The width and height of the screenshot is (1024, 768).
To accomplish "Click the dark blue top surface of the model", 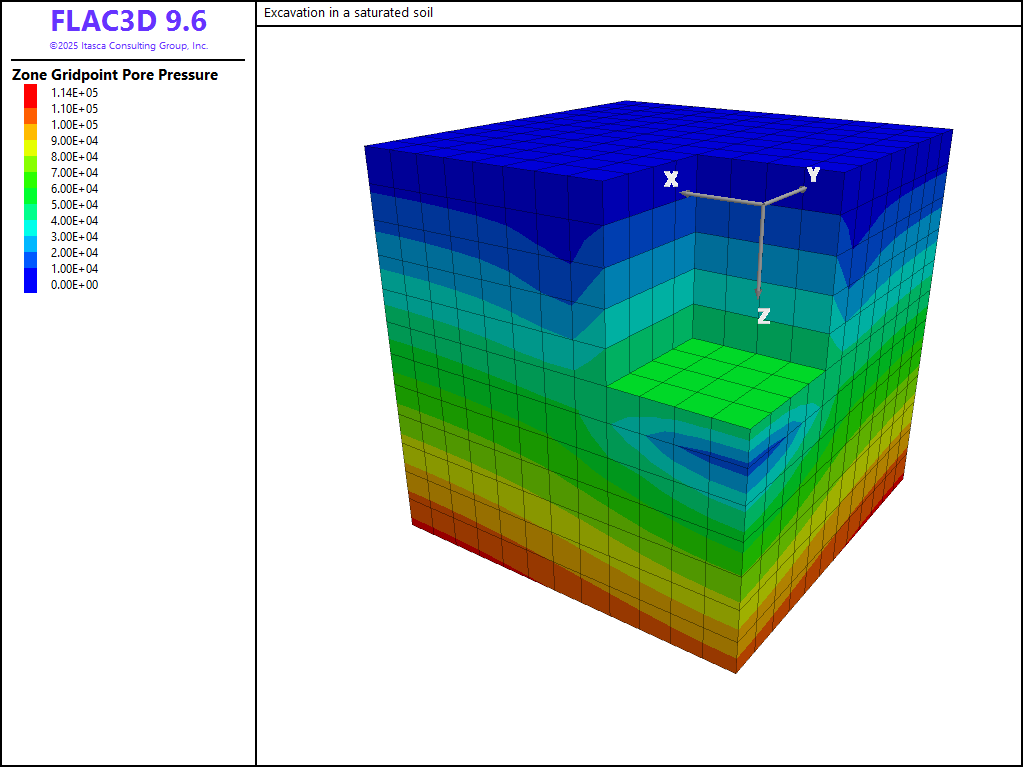I will [660, 140].
